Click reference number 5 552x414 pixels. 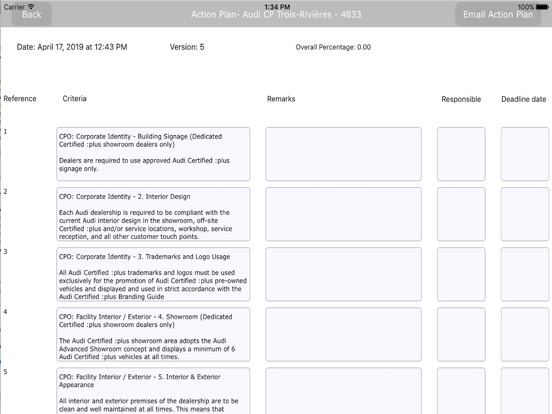(5, 372)
